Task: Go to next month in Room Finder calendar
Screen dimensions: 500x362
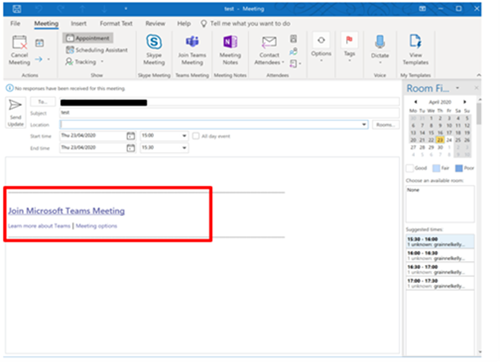Action: pos(465,102)
